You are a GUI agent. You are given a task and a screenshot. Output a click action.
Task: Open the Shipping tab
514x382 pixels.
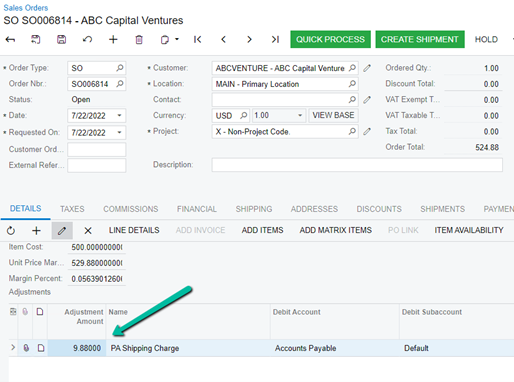click(x=254, y=209)
